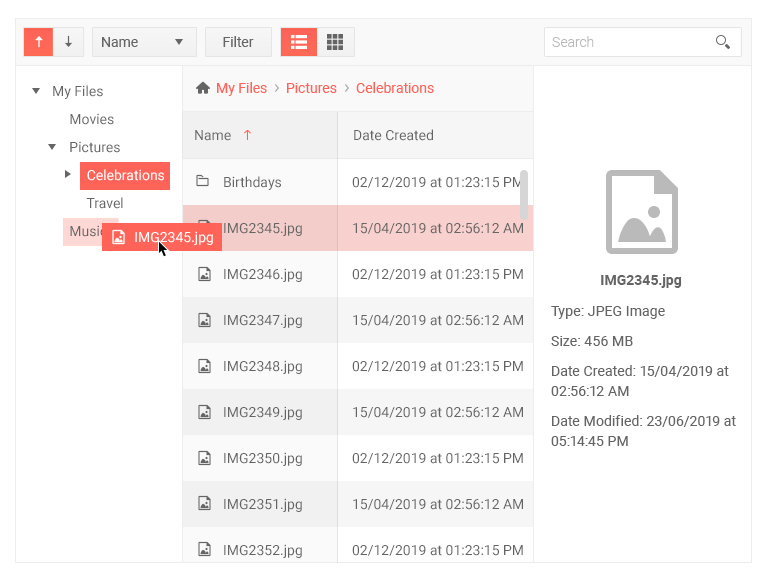Open the Name sort-by dropdown
This screenshot has width=770, height=578.
(x=144, y=42)
